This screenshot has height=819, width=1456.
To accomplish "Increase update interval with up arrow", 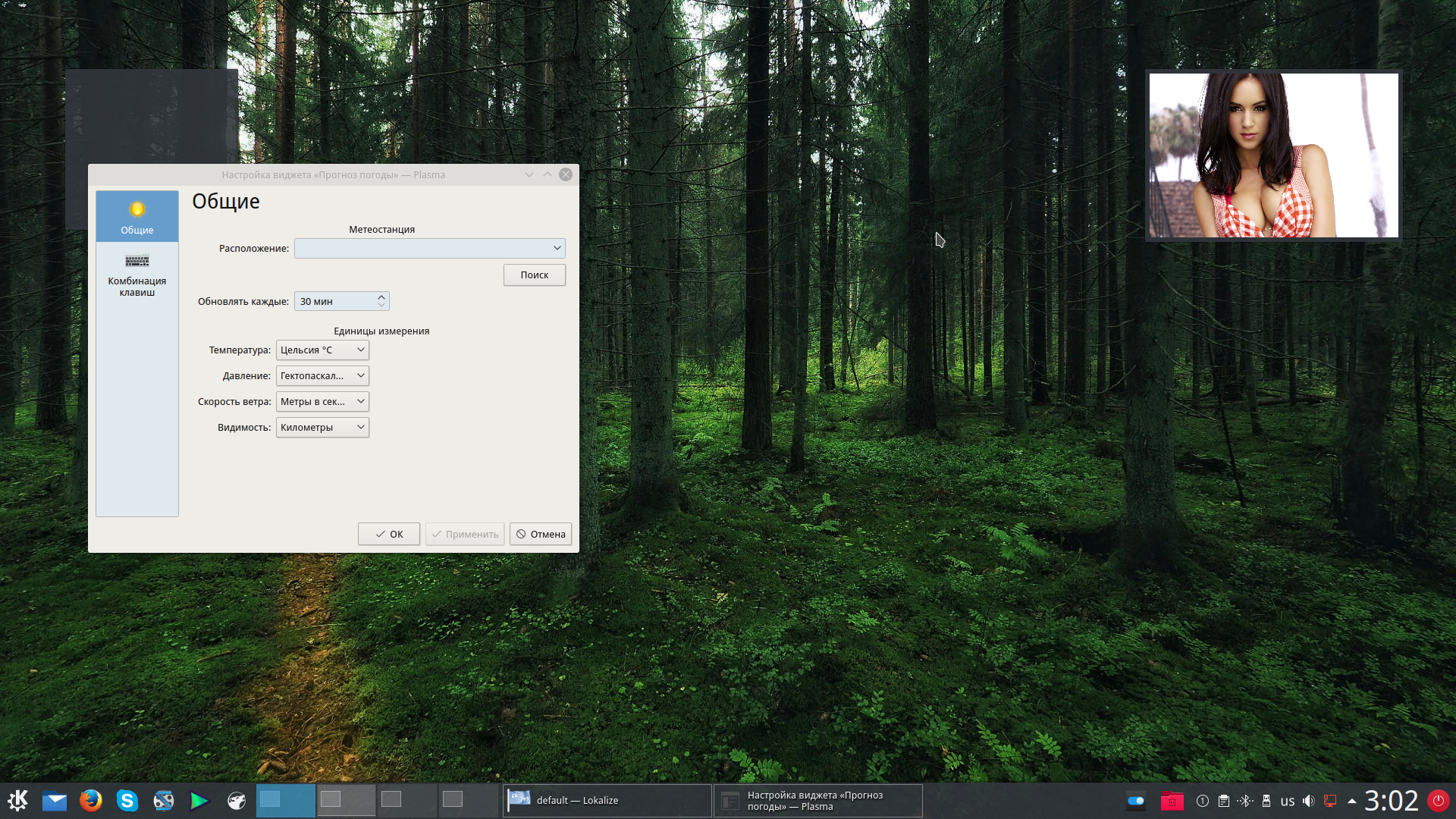I will [381, 297].
